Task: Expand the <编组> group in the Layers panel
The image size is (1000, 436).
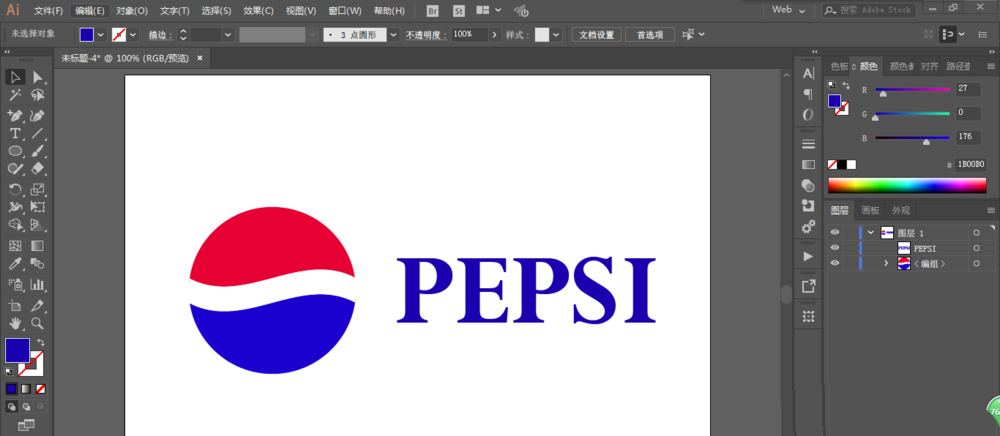Action: click(886, 263)
